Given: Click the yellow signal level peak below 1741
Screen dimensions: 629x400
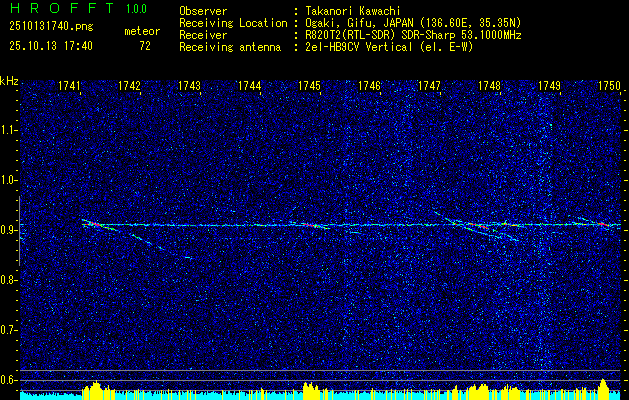Looking at the screenshot, I should [95, 390].
